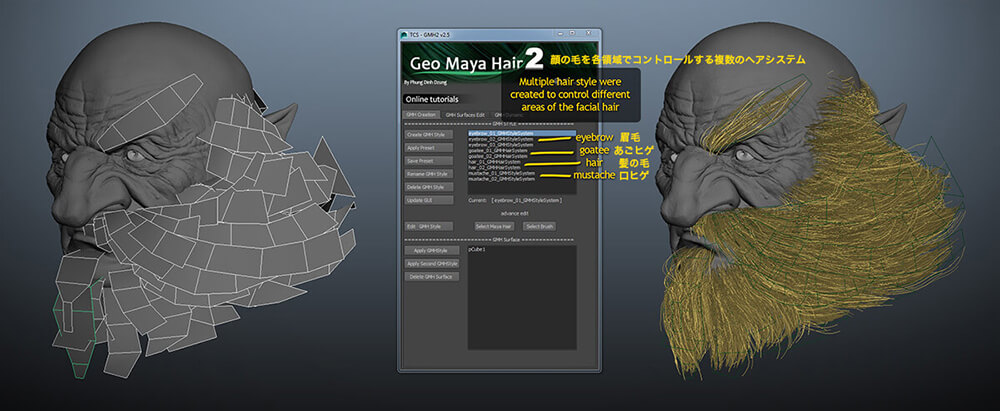The height and width of the screenshot is (411, 1000).
Task: Select goatee_02_GMHHairSystem in the style list
Action: [x=522, y=156]
